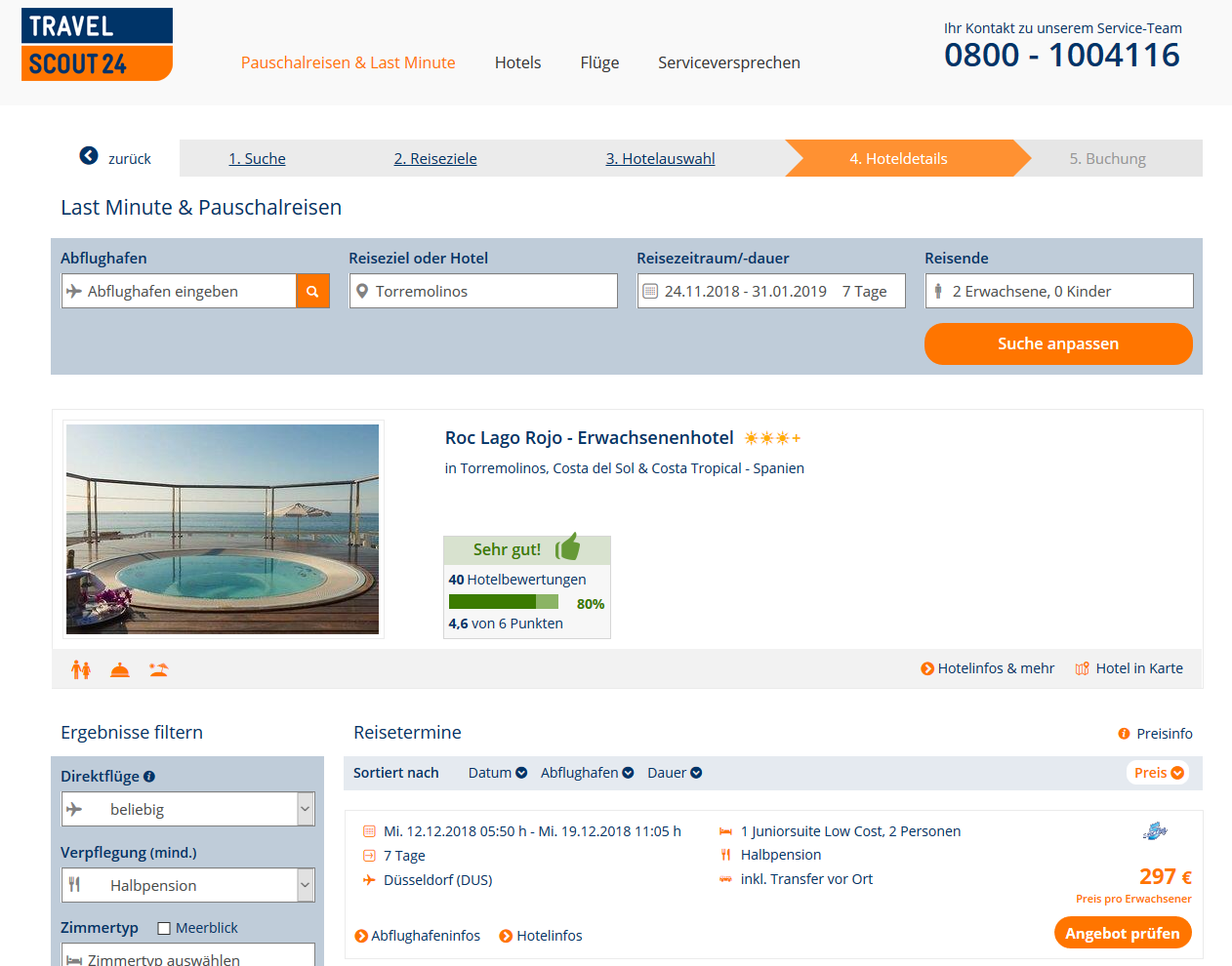The image size is (1232, 966).
Task: Click the adults-only couple amenity icon
Action: tap(81, 669)
